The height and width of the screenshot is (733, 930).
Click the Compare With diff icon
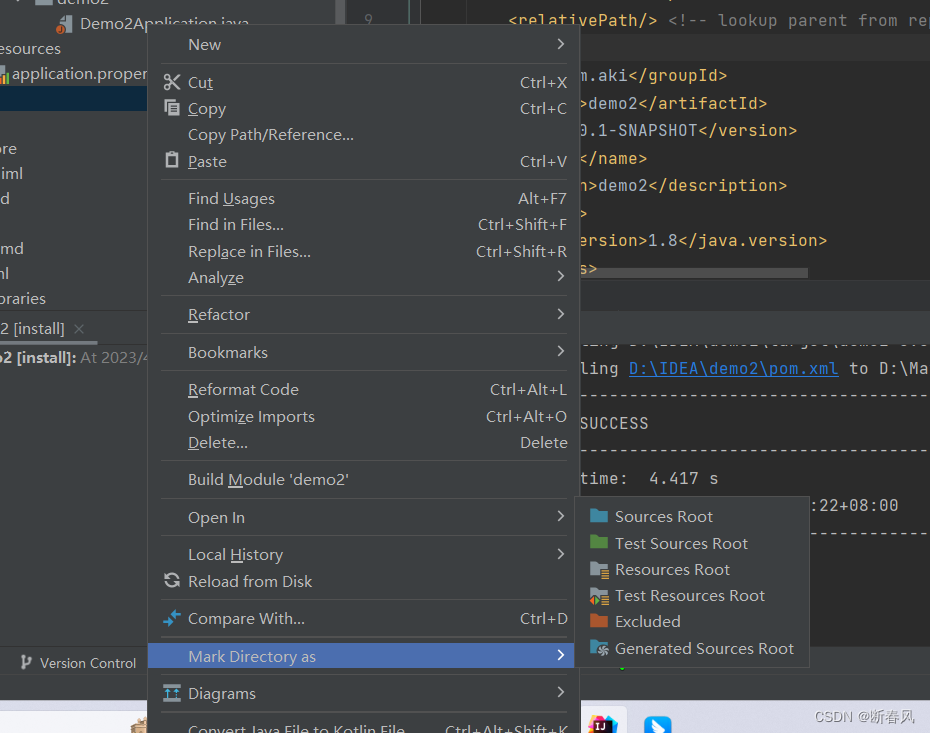click(174, 618)
